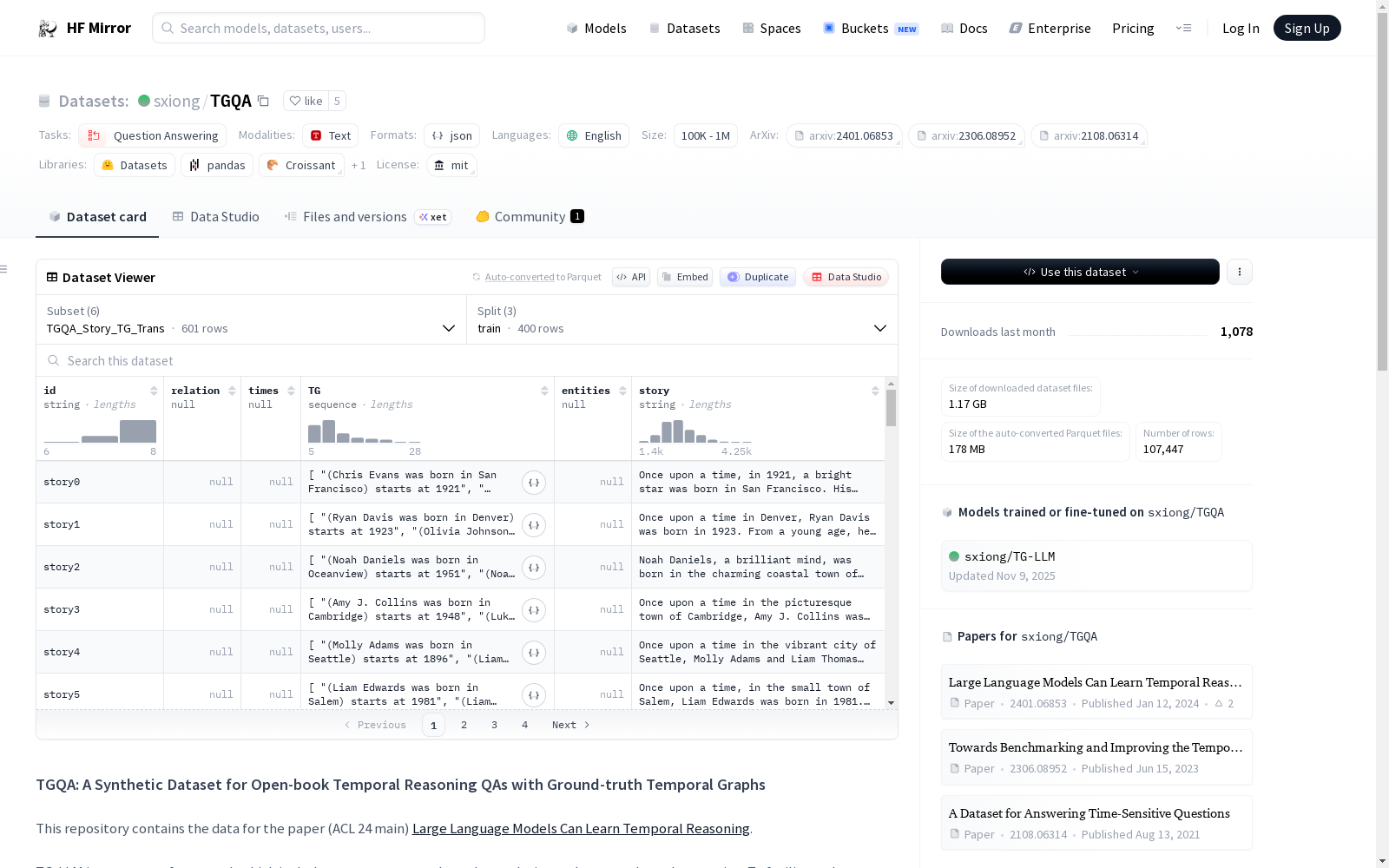Go to the Pricing page
The width and height of the screenshot is (1389, 868).
tap(1133, 29)
